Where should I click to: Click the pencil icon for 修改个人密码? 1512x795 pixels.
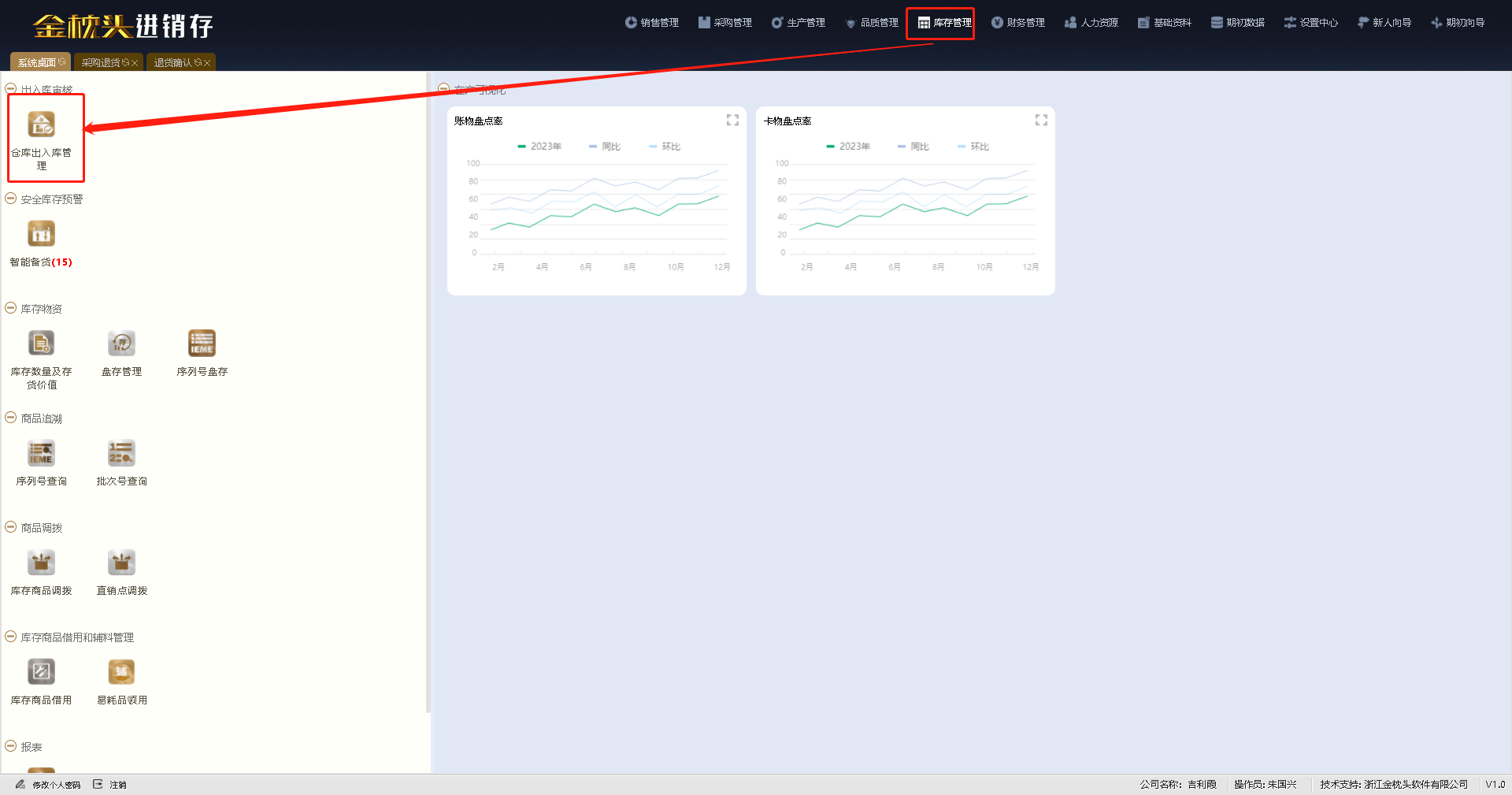pos(20,784)
